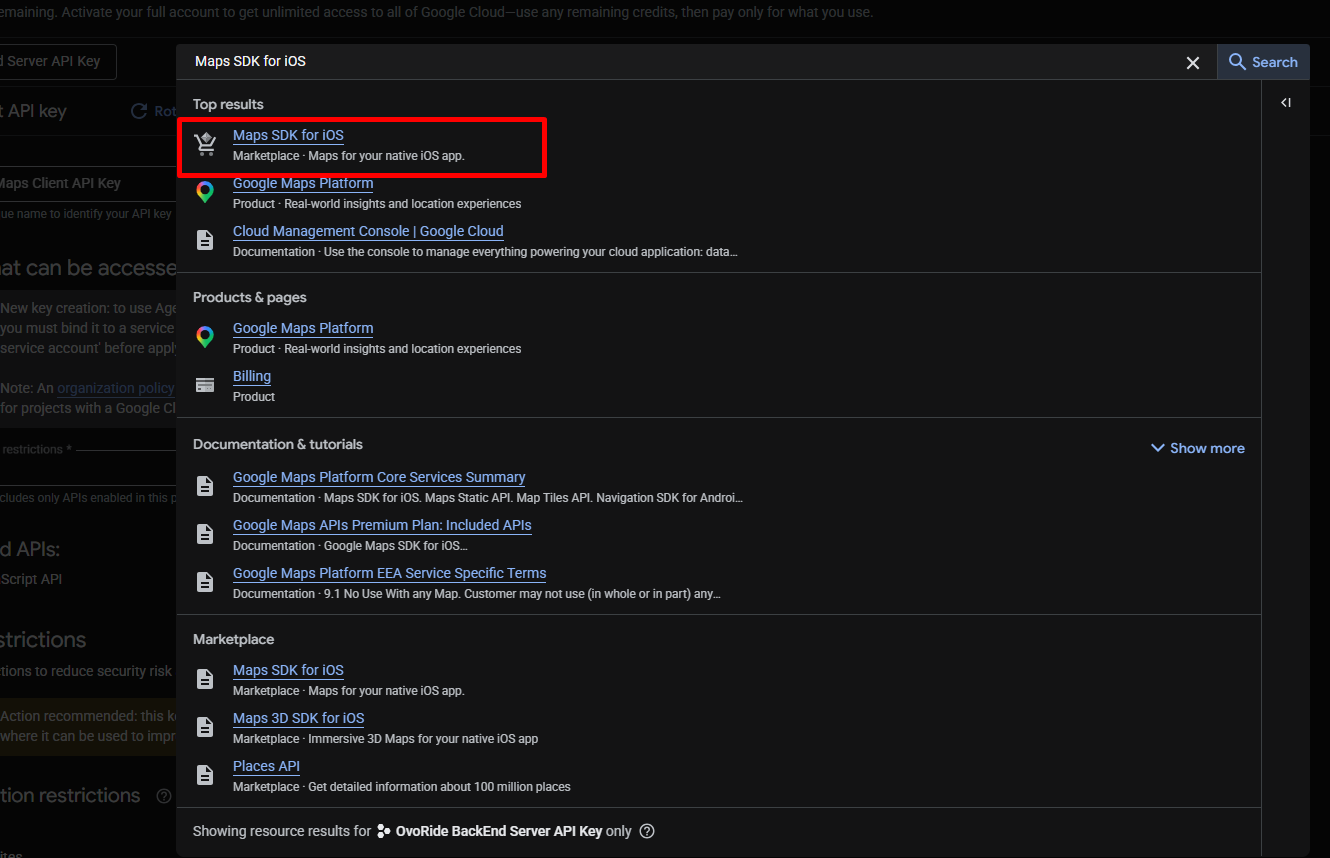This screenshot has width=1330, height=858.
Task: Open Google Maps Platform EEA Service Specific Terms
Action: point(390,573)
